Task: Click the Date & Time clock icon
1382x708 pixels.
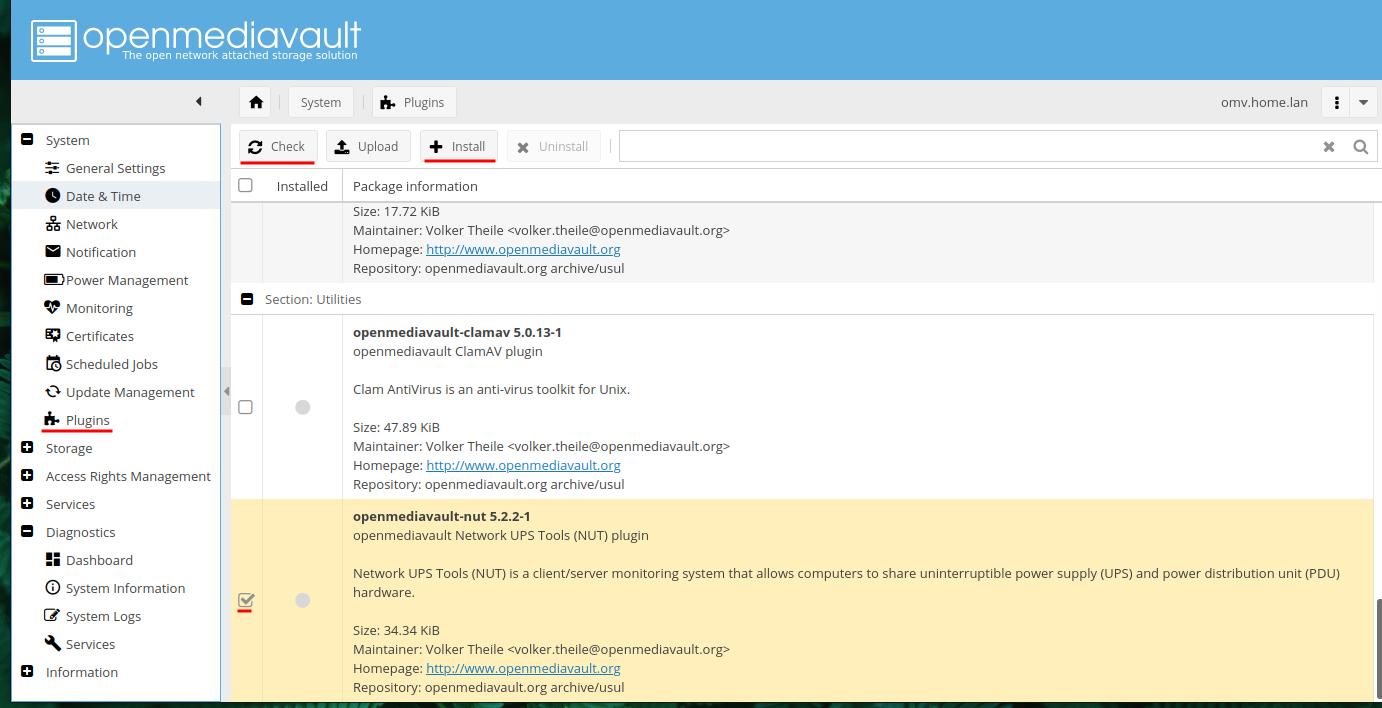Action: pos(53,196)
